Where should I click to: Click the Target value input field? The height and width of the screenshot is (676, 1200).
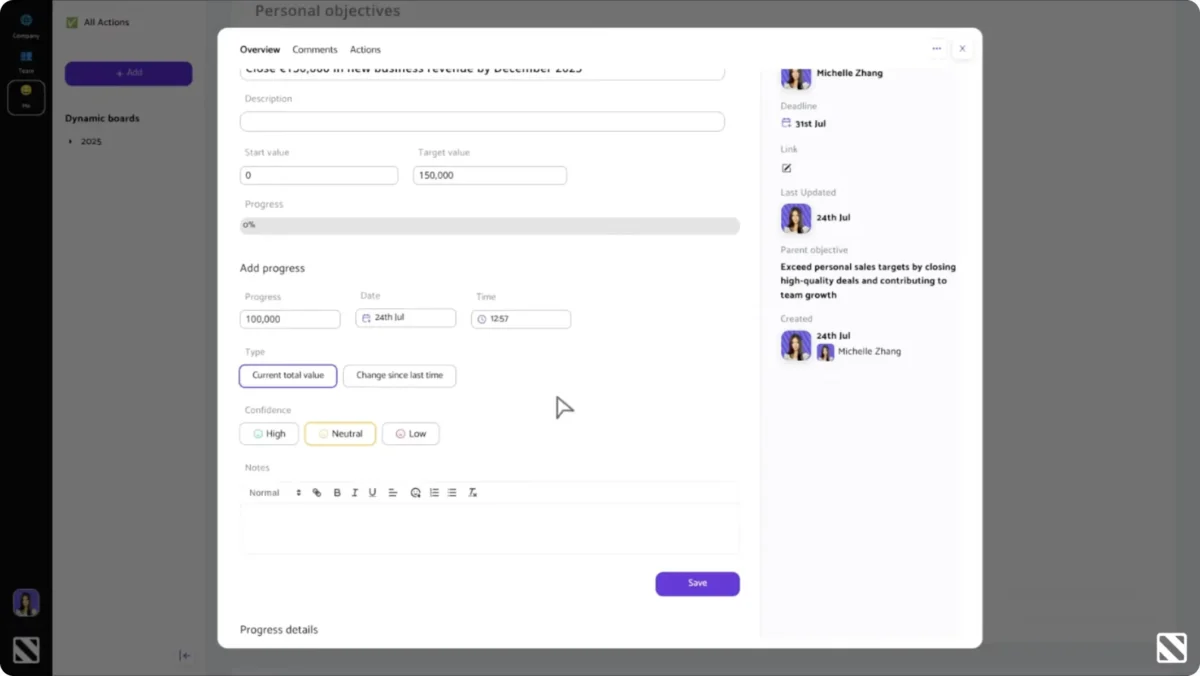[x=489, y=175]
